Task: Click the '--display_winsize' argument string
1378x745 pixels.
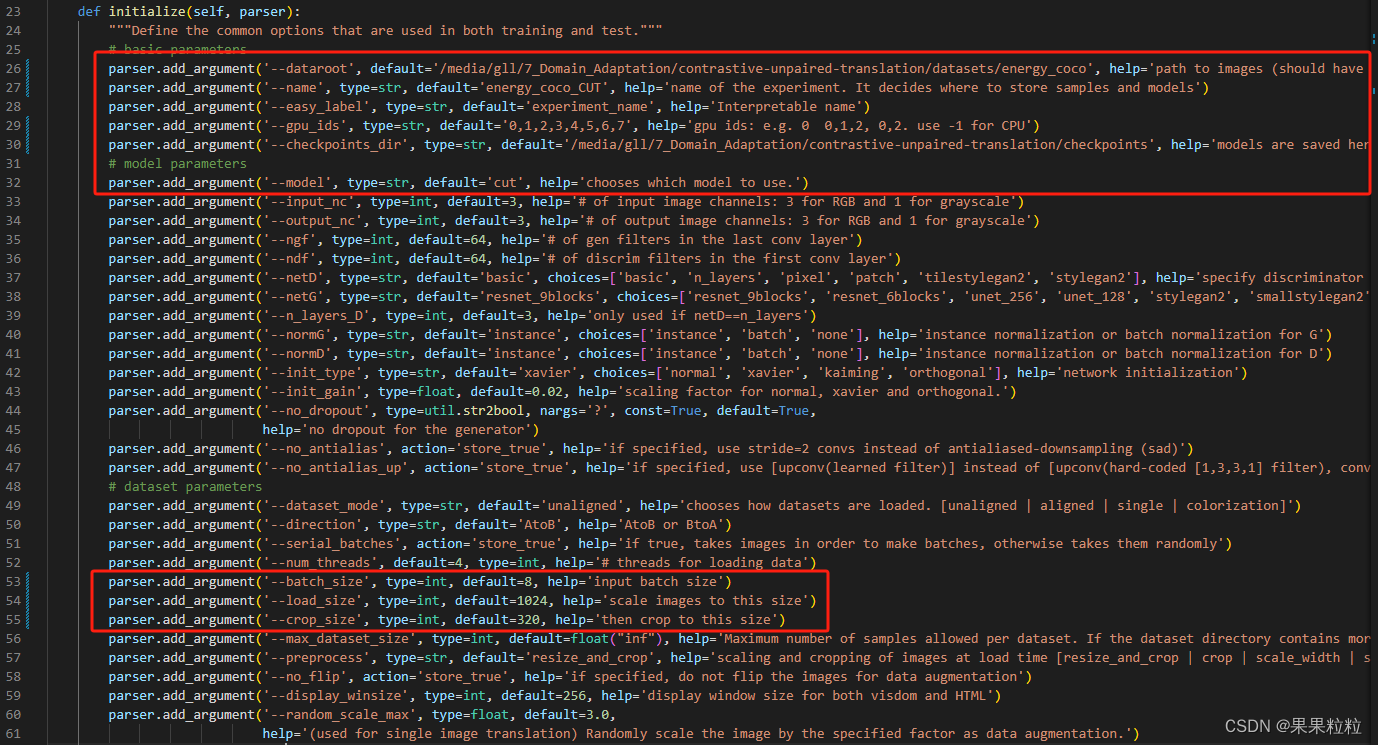Action: 336,696
